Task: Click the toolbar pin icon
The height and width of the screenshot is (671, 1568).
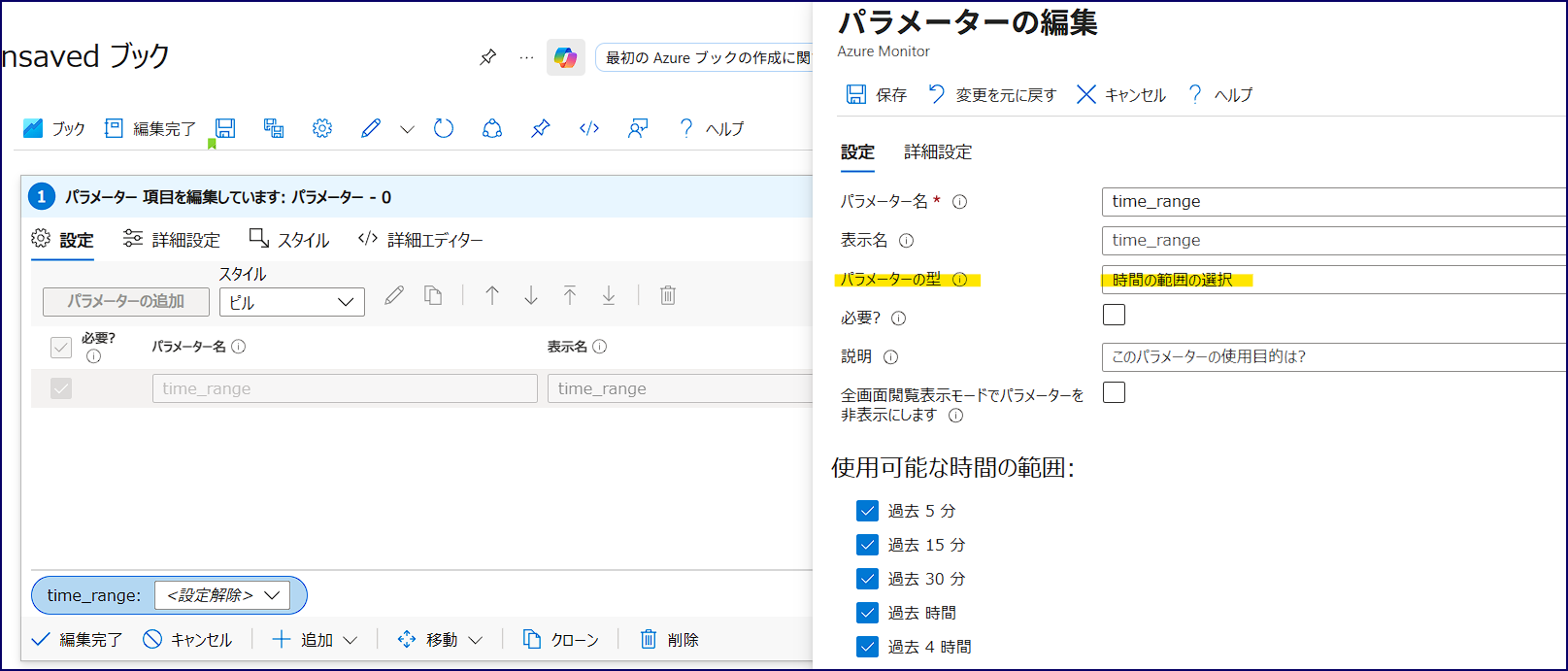Action: (x=541, y=128)
